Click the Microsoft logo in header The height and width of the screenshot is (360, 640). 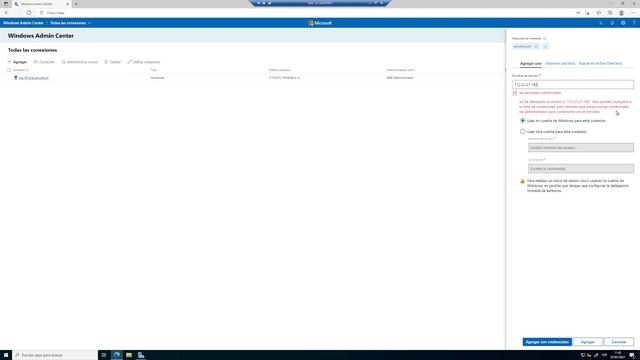[x=320, y=23]
